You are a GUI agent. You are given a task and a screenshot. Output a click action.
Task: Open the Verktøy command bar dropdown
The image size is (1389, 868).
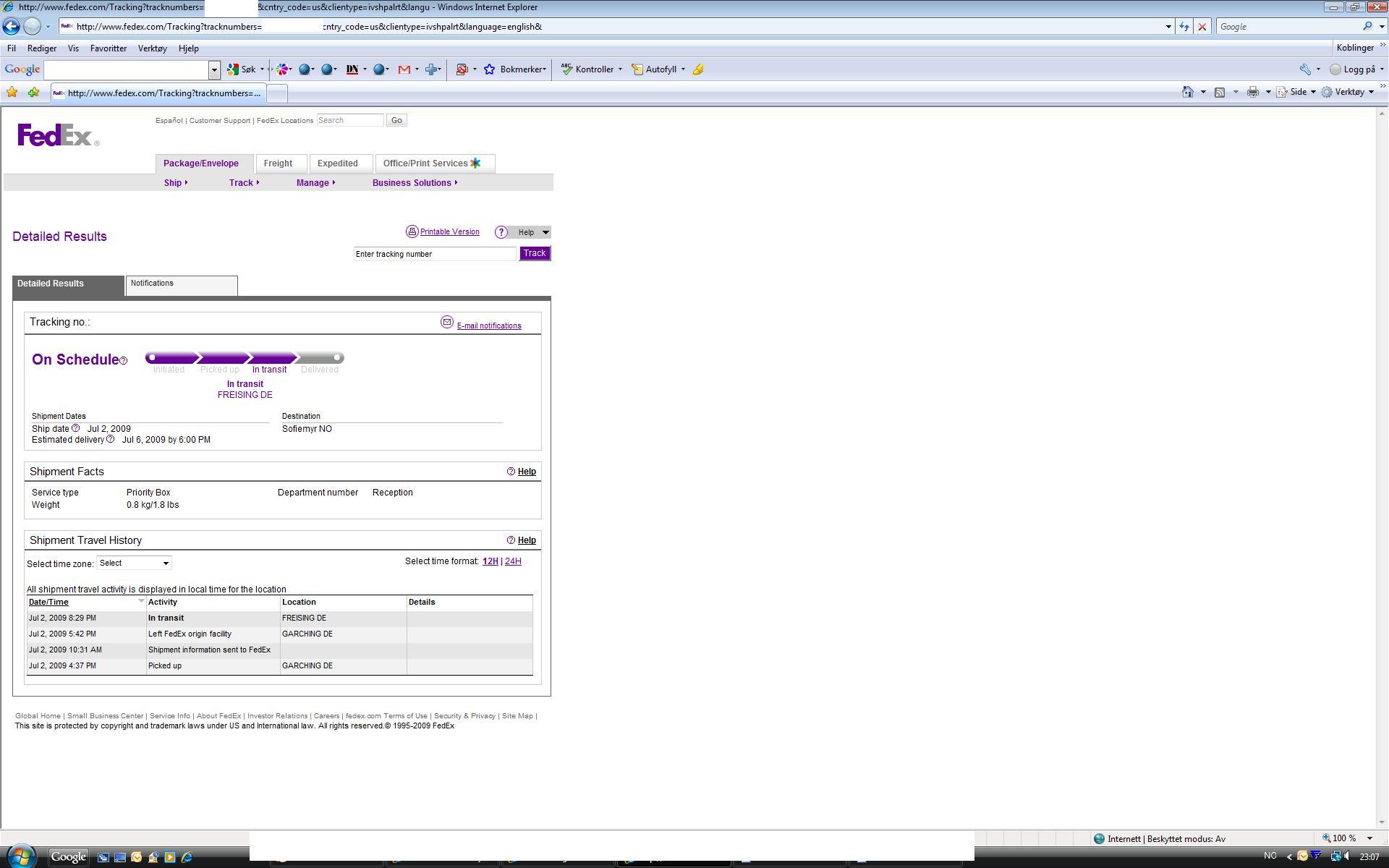coord(1348,92)
